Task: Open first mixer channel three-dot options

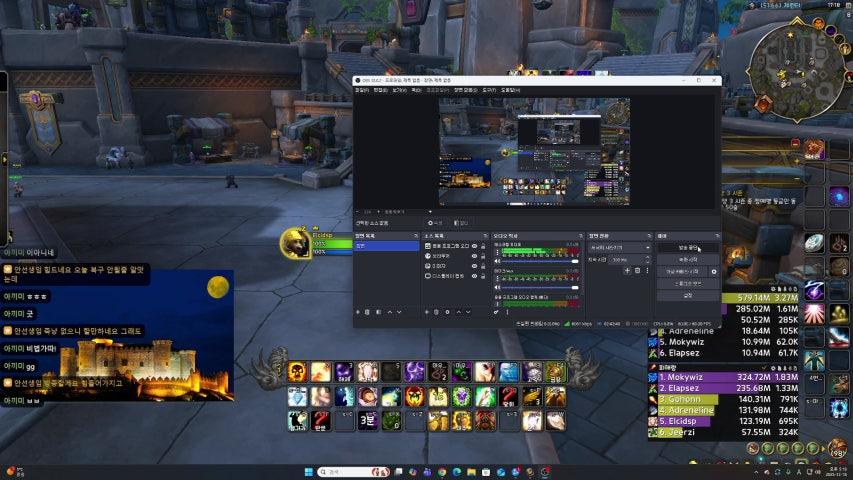Action: tap(497, 253)
